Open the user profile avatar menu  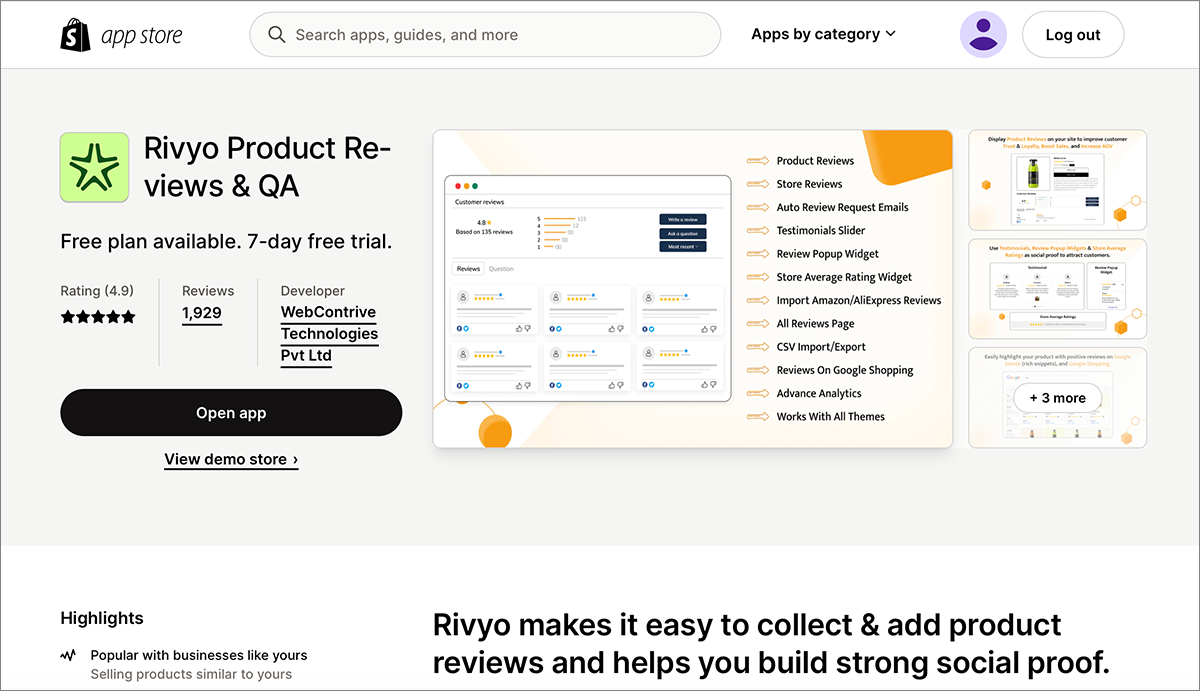click(983, 34)
